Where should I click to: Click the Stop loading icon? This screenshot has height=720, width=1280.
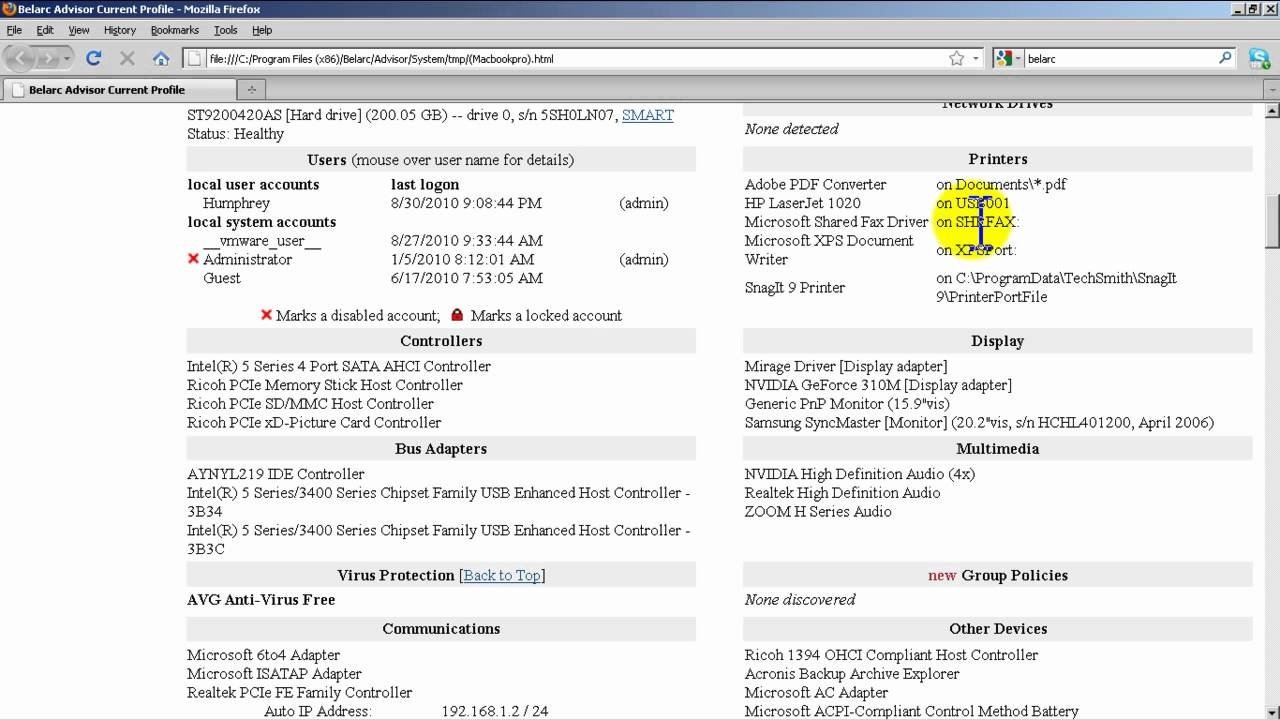pos(126,58)
